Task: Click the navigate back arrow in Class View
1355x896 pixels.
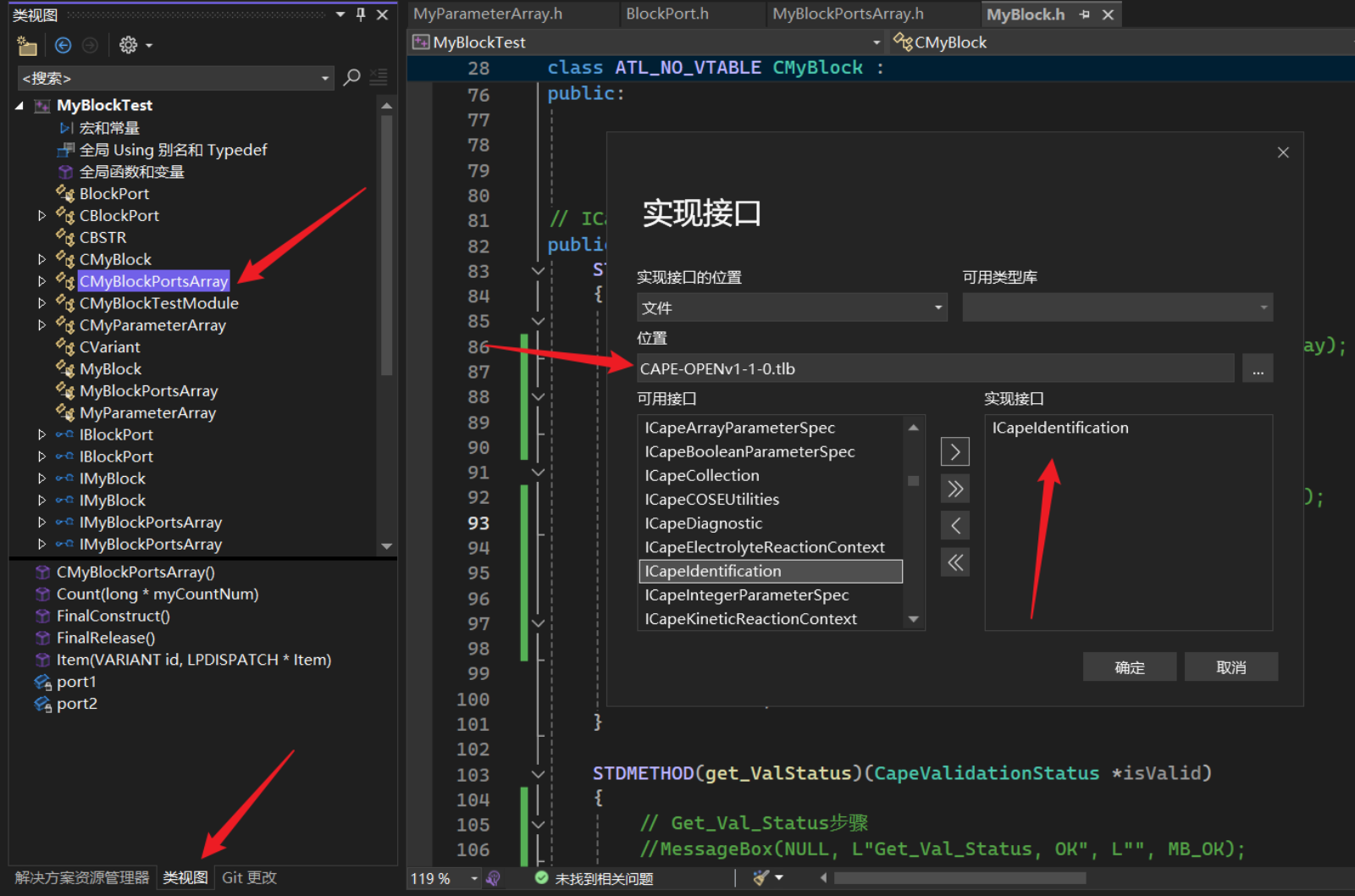Action: (x=63, y=46)
